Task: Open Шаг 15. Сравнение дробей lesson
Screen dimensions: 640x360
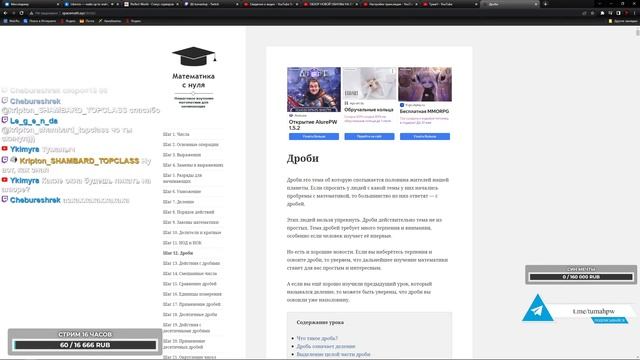Action: click(x=189, y=284)
